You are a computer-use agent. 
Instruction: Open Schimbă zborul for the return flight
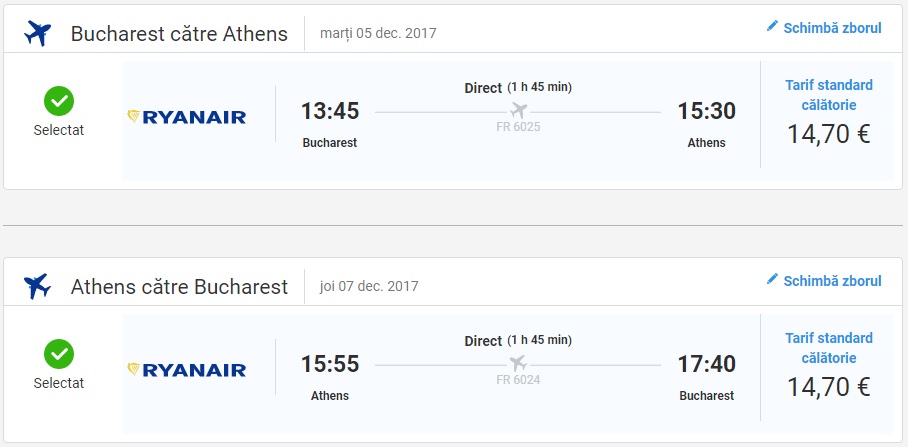[832, 281]
